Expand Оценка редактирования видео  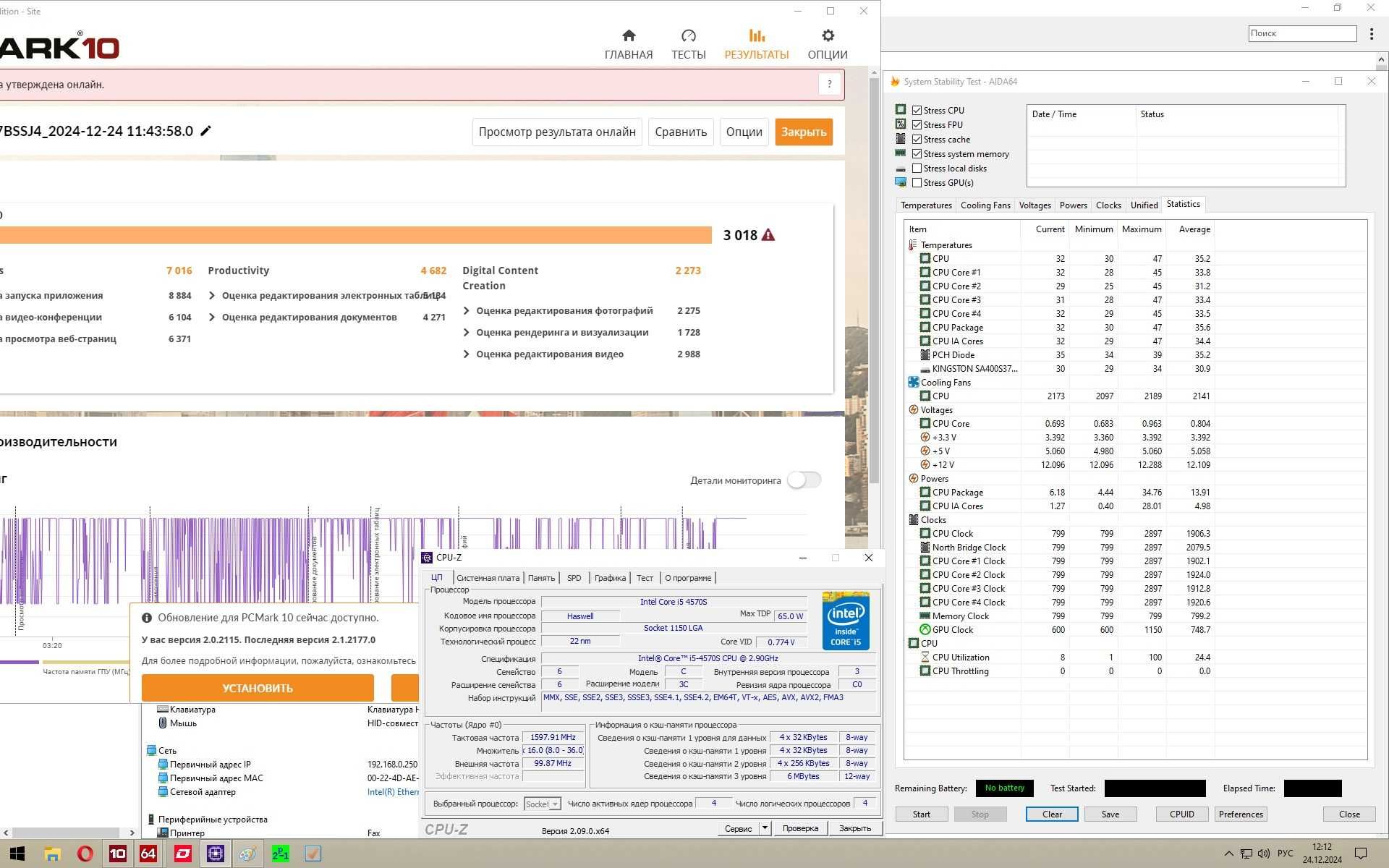pyautogui.click(x=467, y=354)
